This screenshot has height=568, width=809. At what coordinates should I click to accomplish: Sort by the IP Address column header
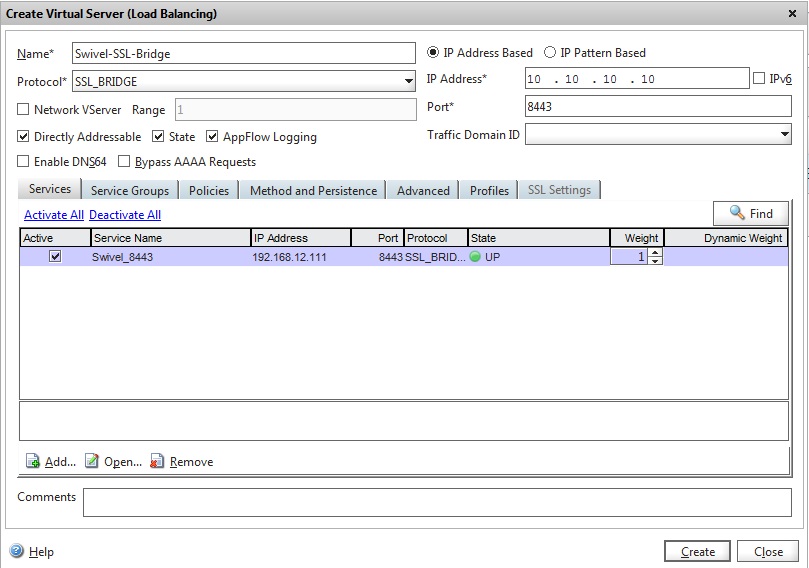point(301,238)
